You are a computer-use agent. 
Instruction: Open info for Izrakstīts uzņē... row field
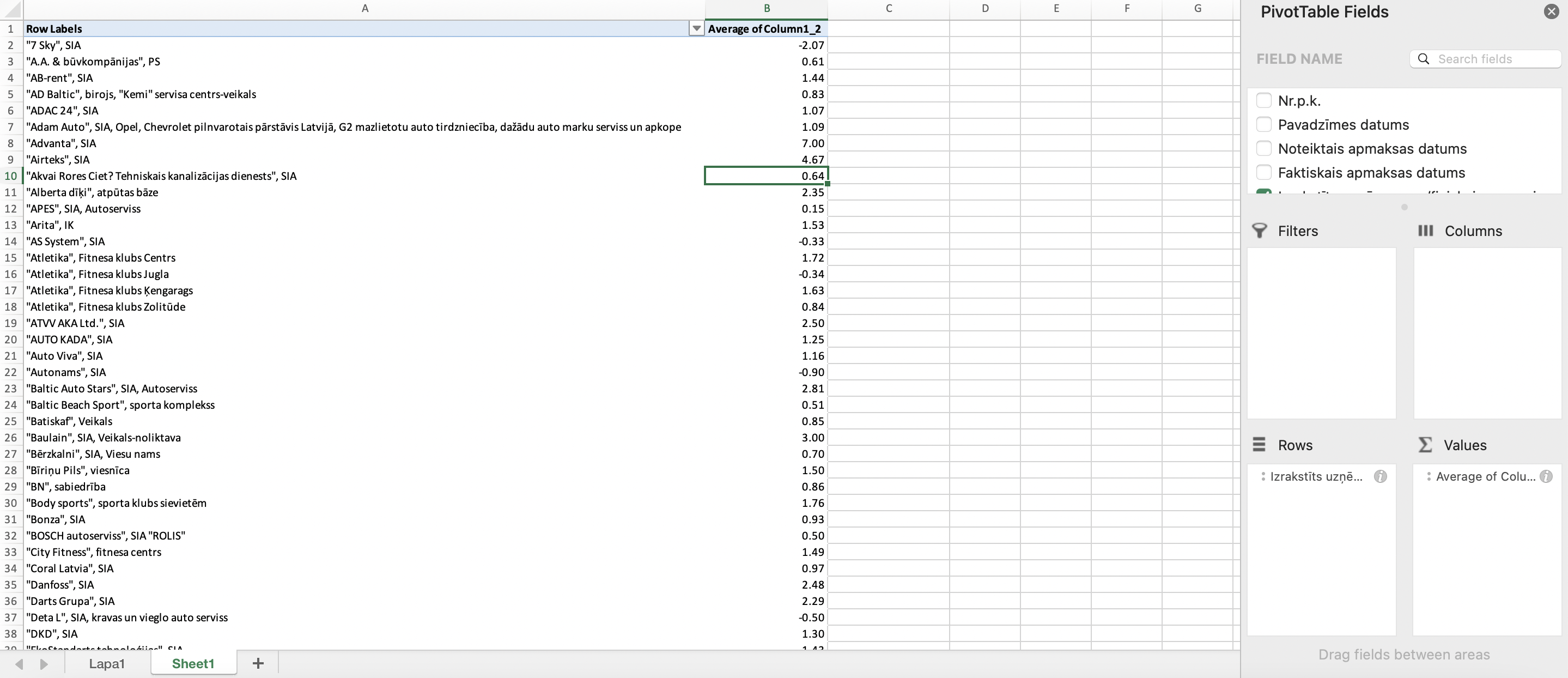coord(1381,476)
